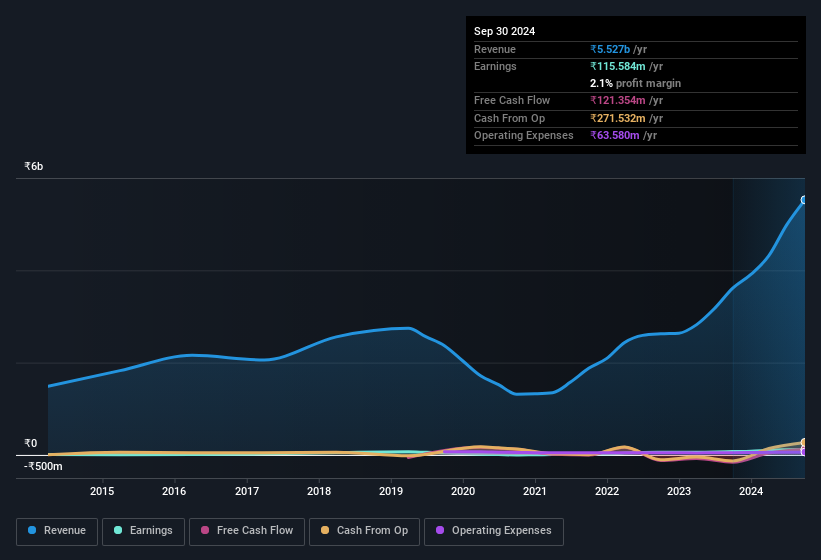The height and width of the screenshot is (560, 821).
Task: Toggle the Cash From Op legend button
Action: pos(364,531)
